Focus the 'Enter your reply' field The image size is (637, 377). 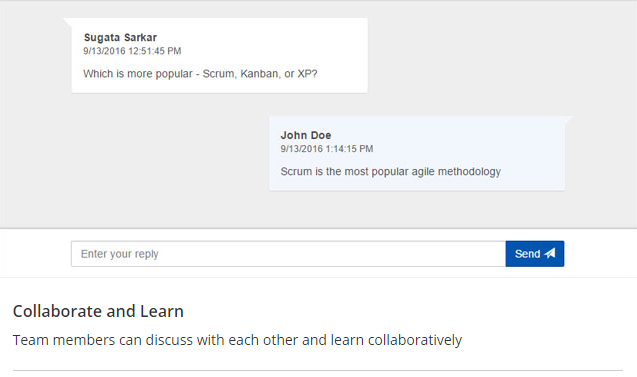[288, 254]
